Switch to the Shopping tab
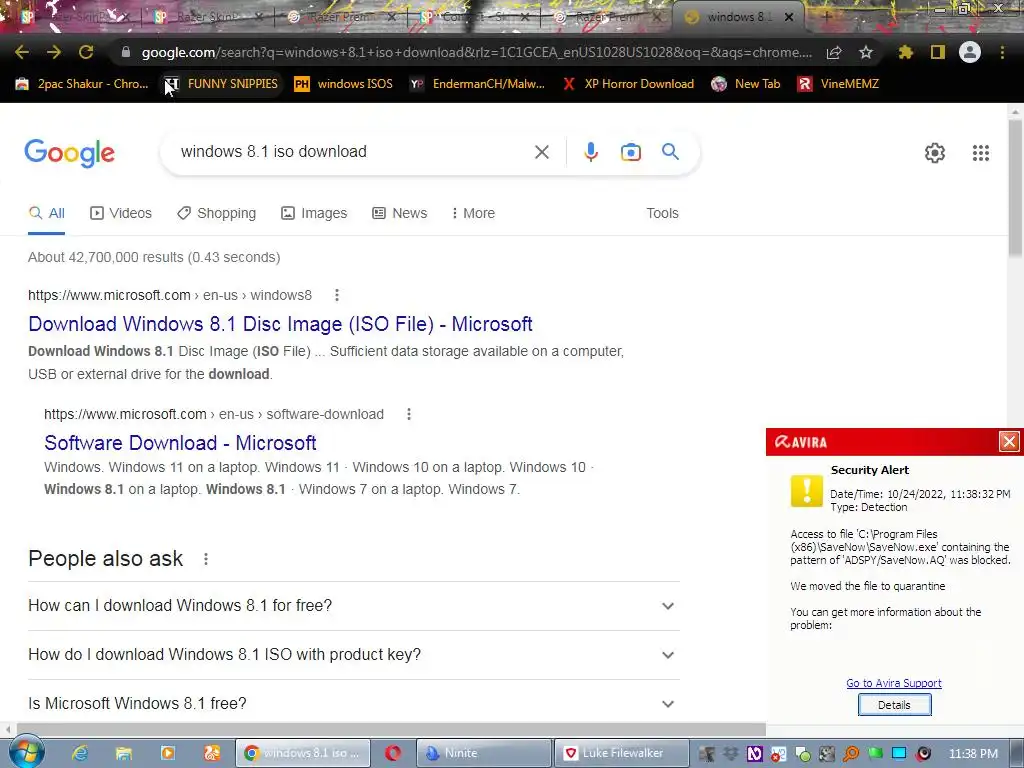Viewport: 1024px width, 768px height. click(217, 214)
